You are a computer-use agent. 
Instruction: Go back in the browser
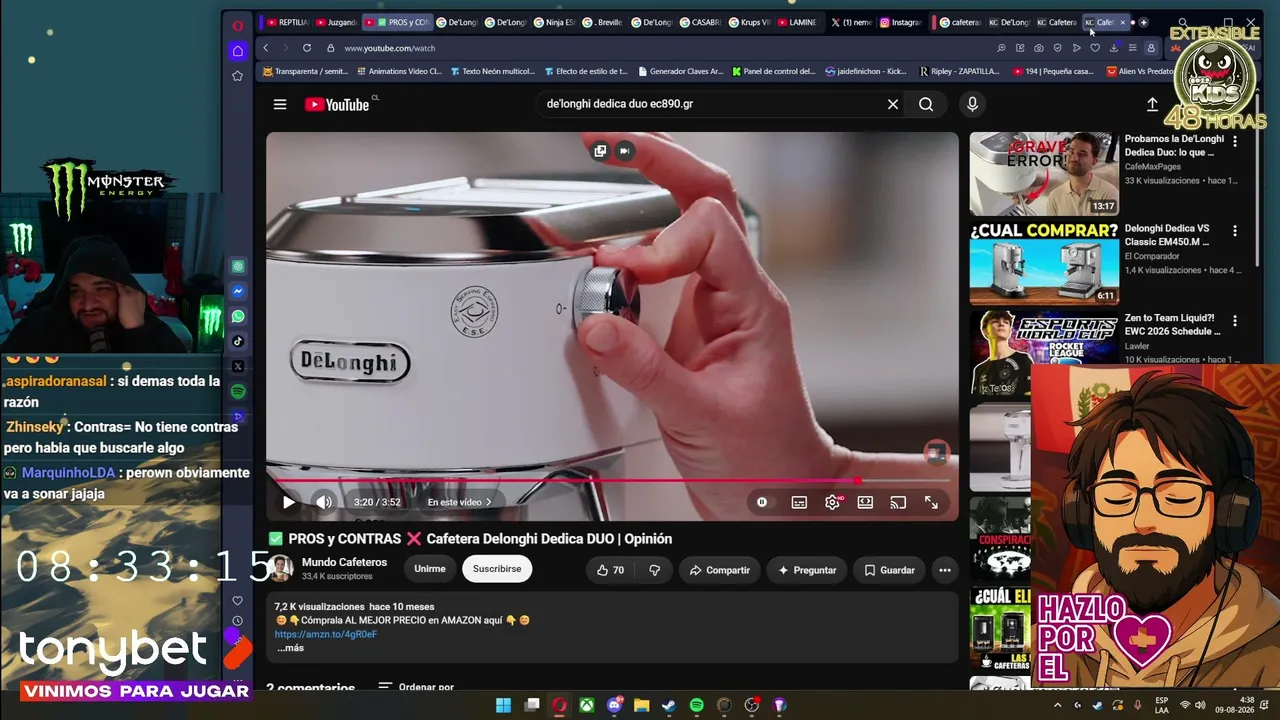266,48
